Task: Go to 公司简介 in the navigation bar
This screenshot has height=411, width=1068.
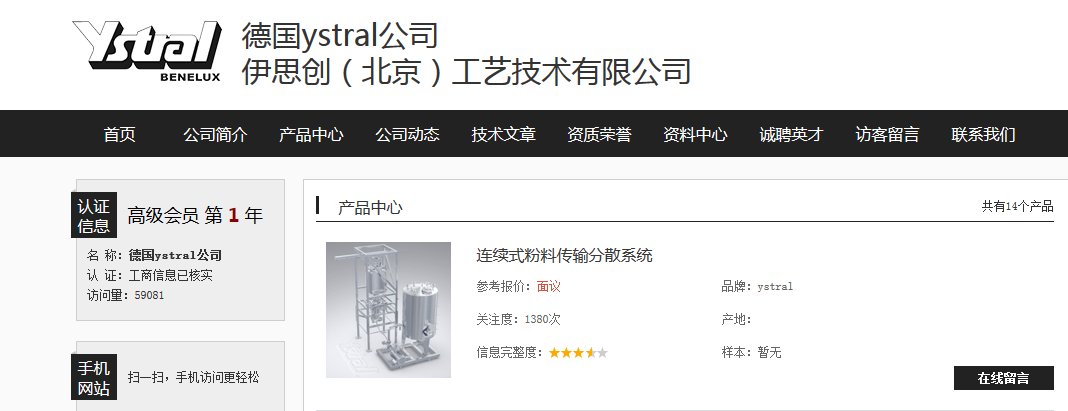Action: pos(215,134)
